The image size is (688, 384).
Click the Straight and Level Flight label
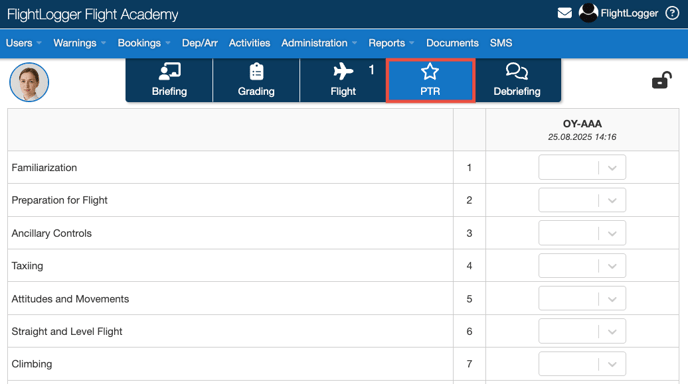pos(67,331)
